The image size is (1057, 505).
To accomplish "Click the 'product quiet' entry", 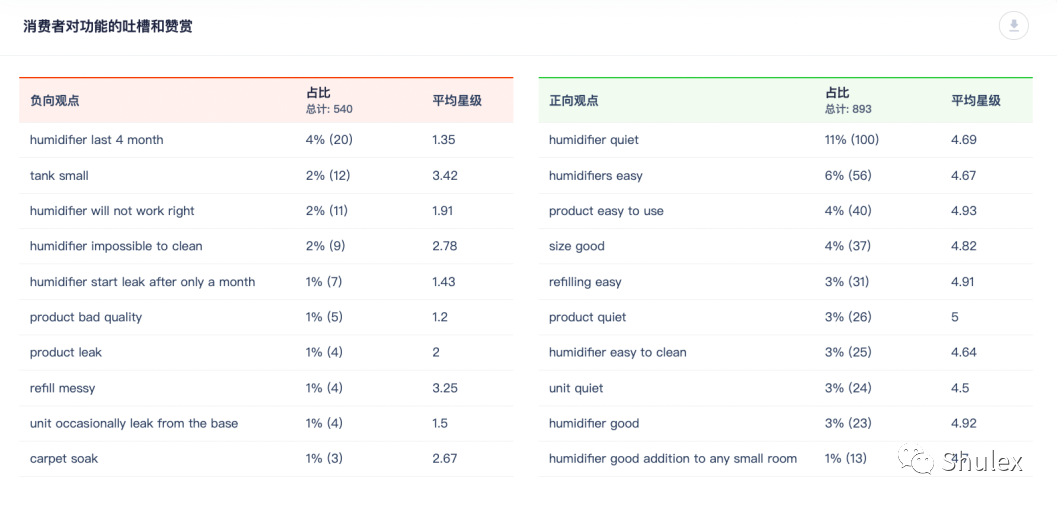I will (x=587, y=318).
